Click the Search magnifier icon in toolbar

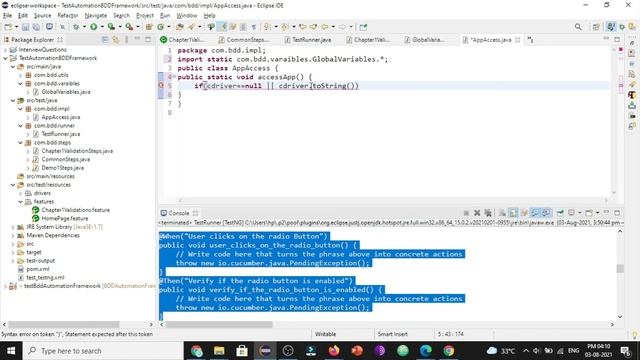point(578,27)
